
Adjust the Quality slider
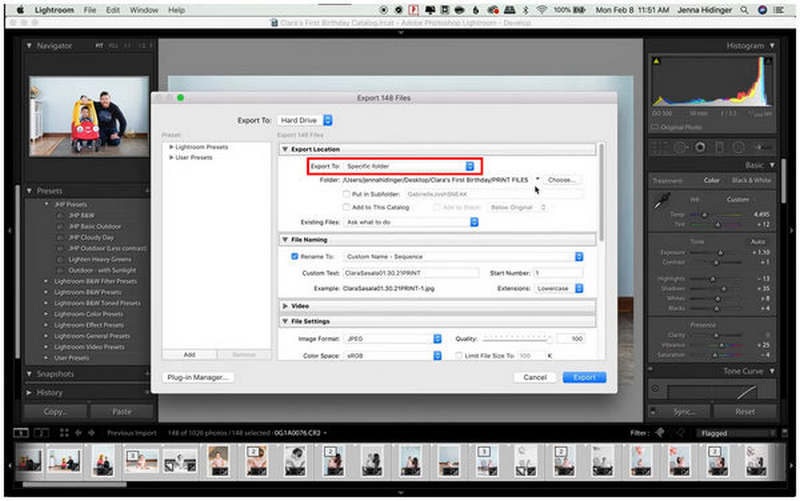516,339
